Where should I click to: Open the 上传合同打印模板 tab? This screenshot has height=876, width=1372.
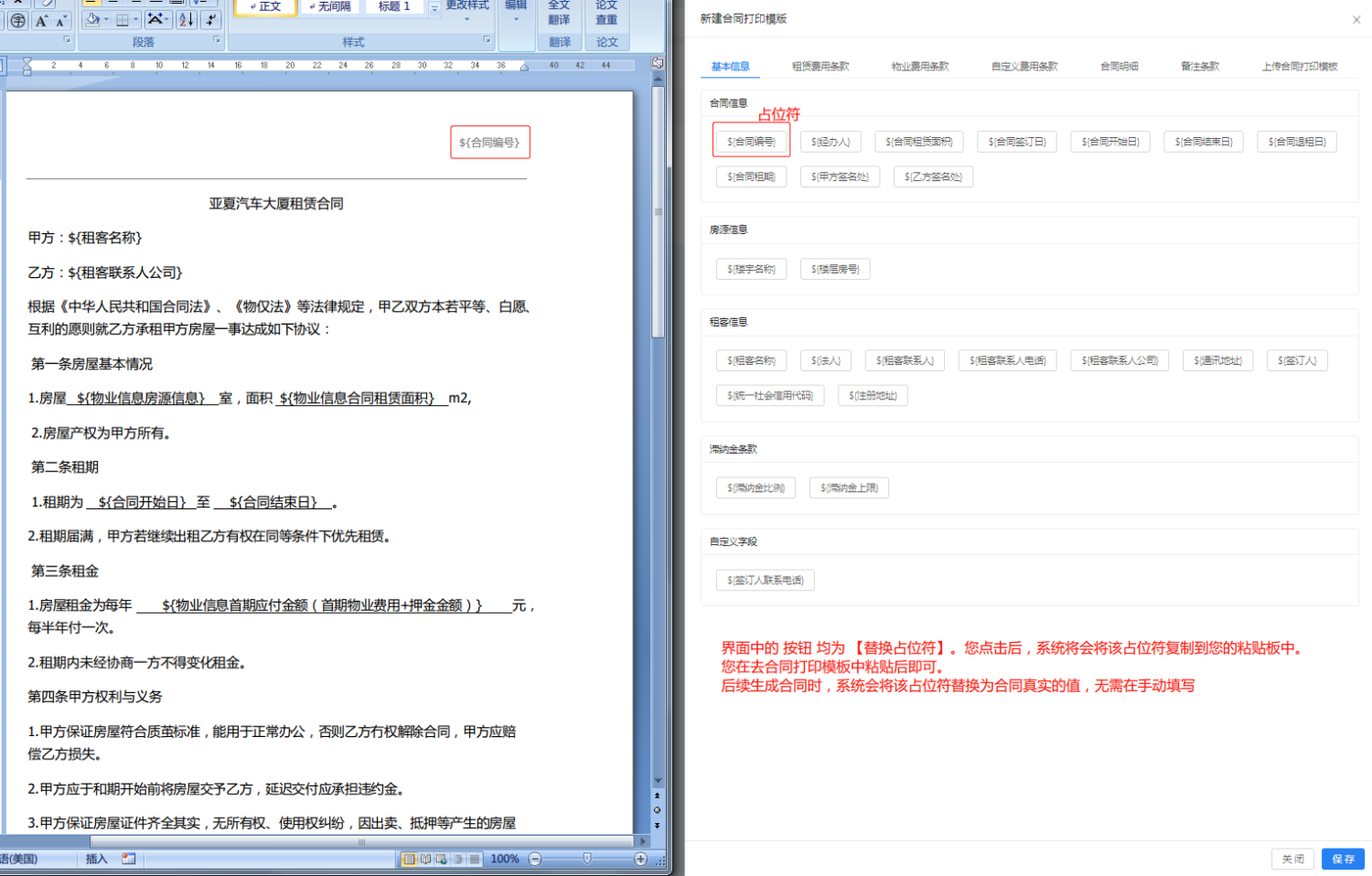[1299, 67]
